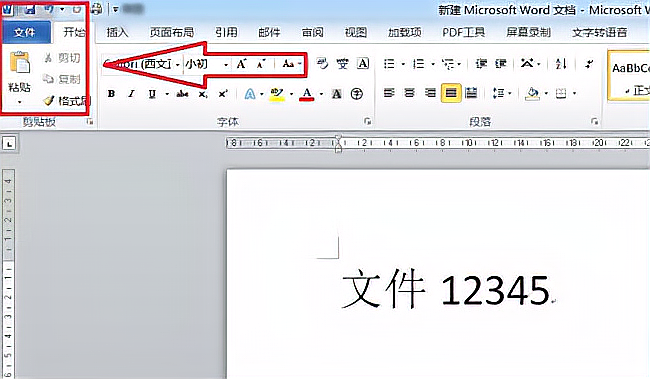The width and height of the screenshot is (650, 379).
Task: Apply strikethrough with abc icon
Action: pyautogui.click(x=182, y=94)
